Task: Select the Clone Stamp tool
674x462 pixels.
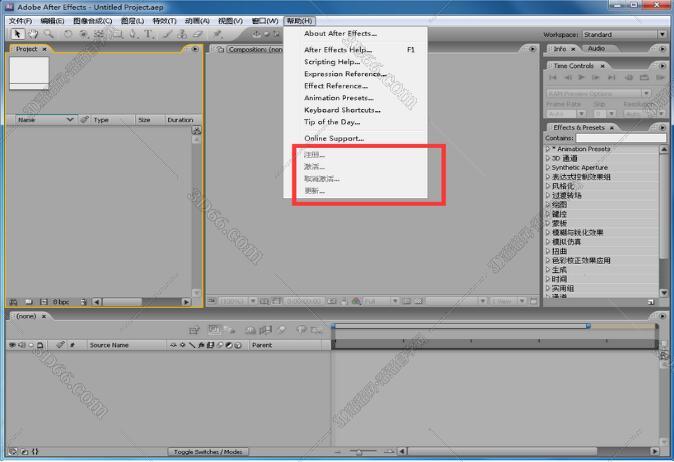Action: pyautogui.click(x=182, y=34)
